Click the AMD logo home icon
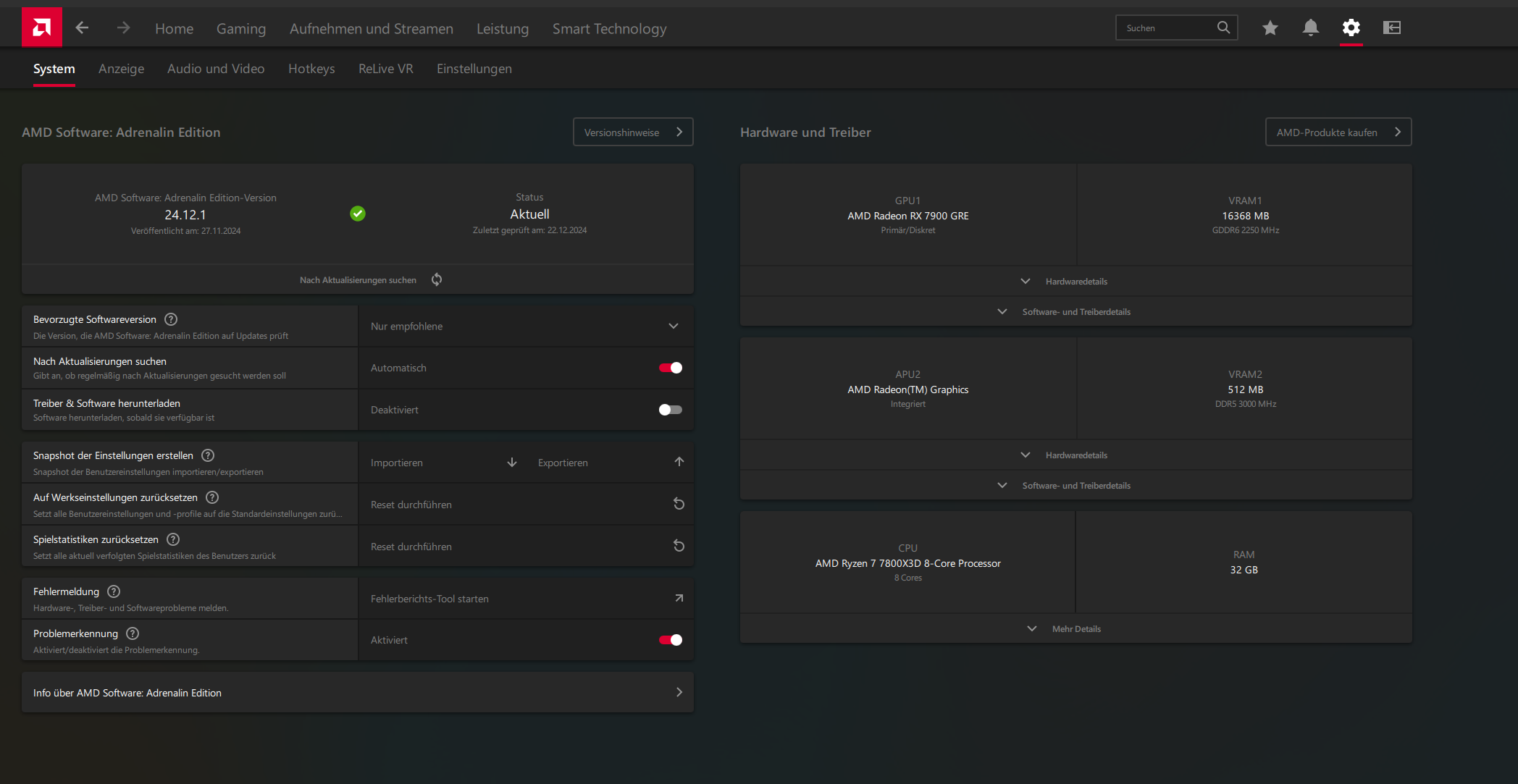Viewport: 1518px width, 784px height. 41,28
